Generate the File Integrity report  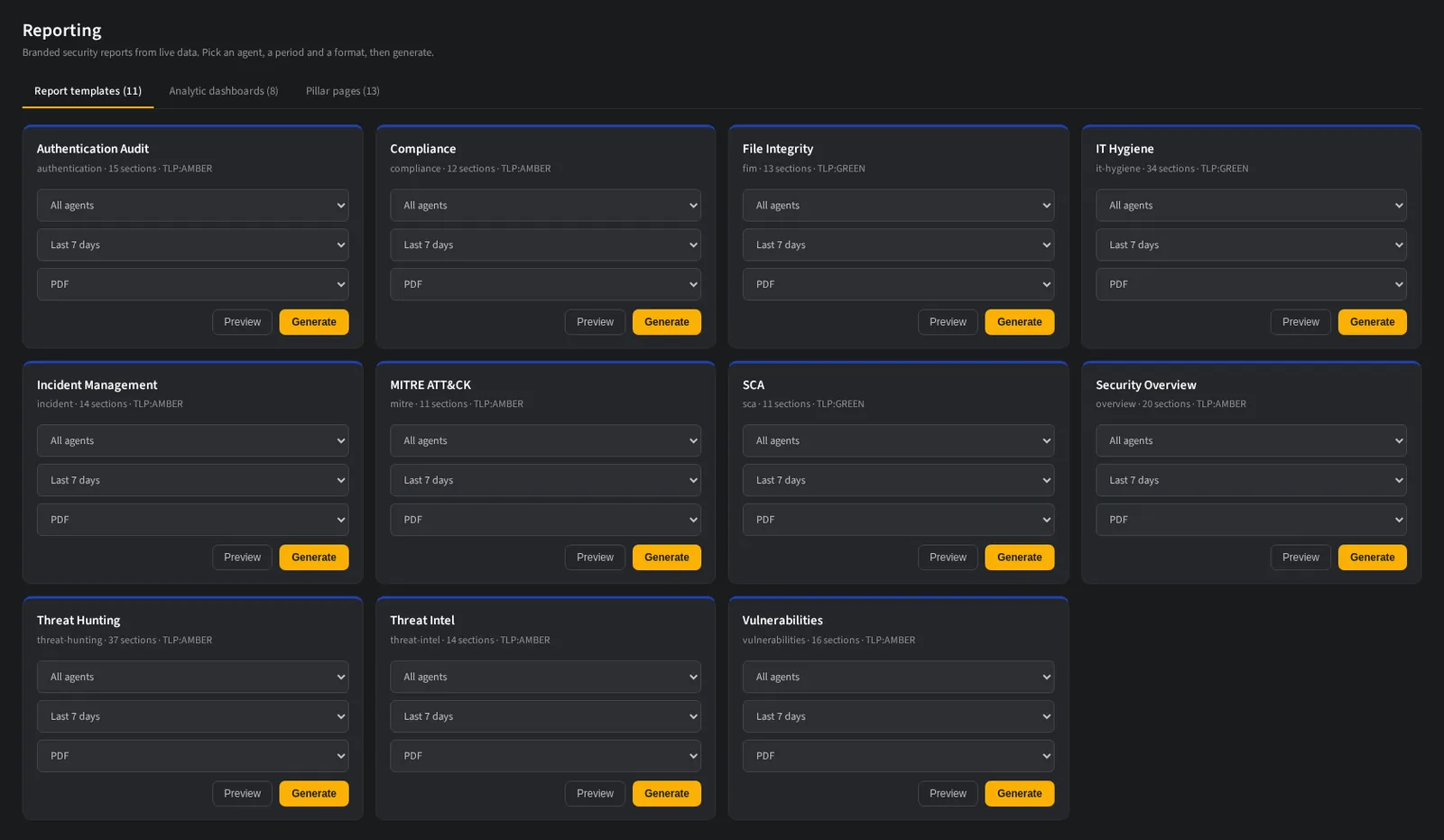[1020, 322]
